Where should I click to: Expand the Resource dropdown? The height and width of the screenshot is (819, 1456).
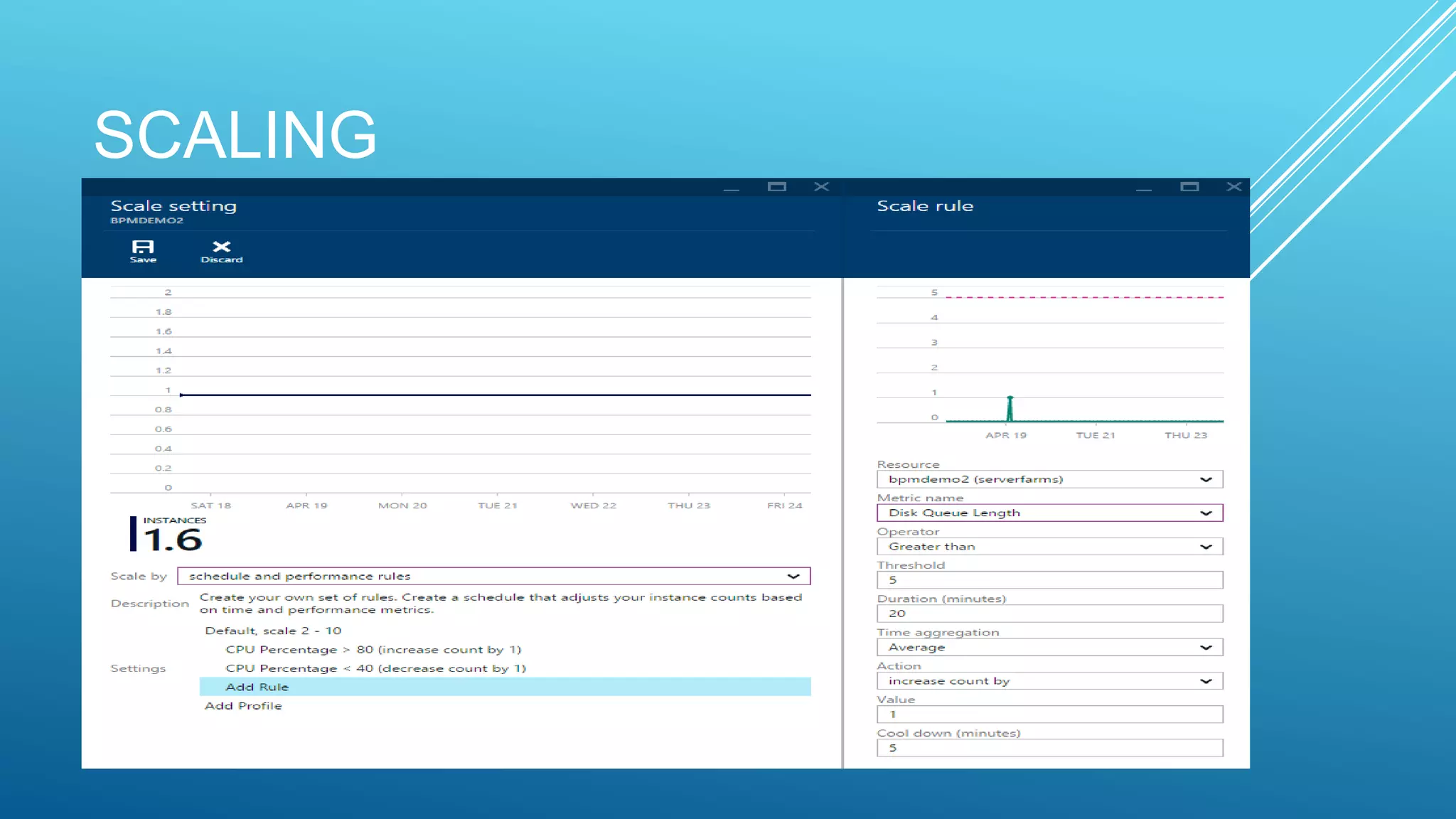[x=1205, y=480]
